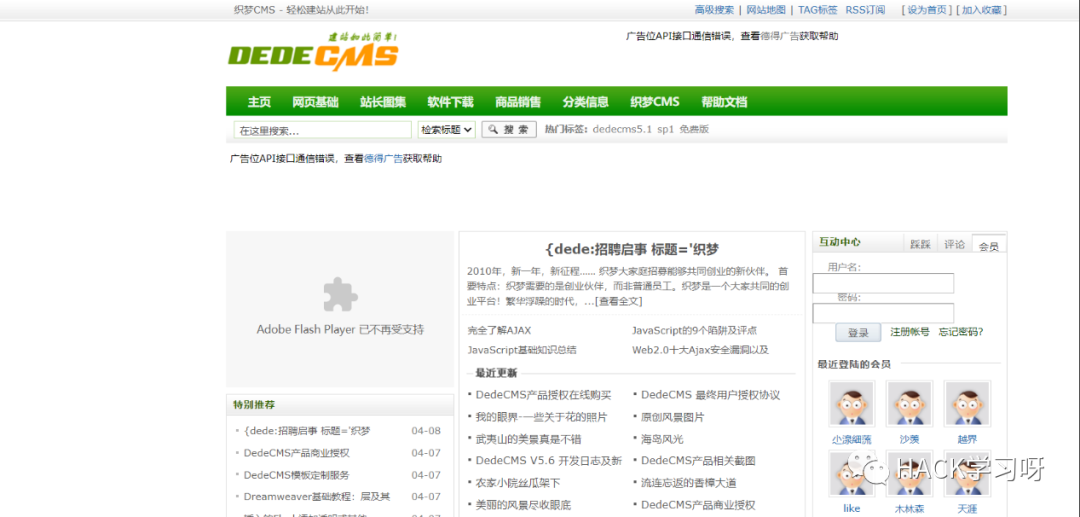1080x517 pixels.
Task: Open DedeCMS产品商业授权 in latest updates list
Action: [x=698, y=505]
